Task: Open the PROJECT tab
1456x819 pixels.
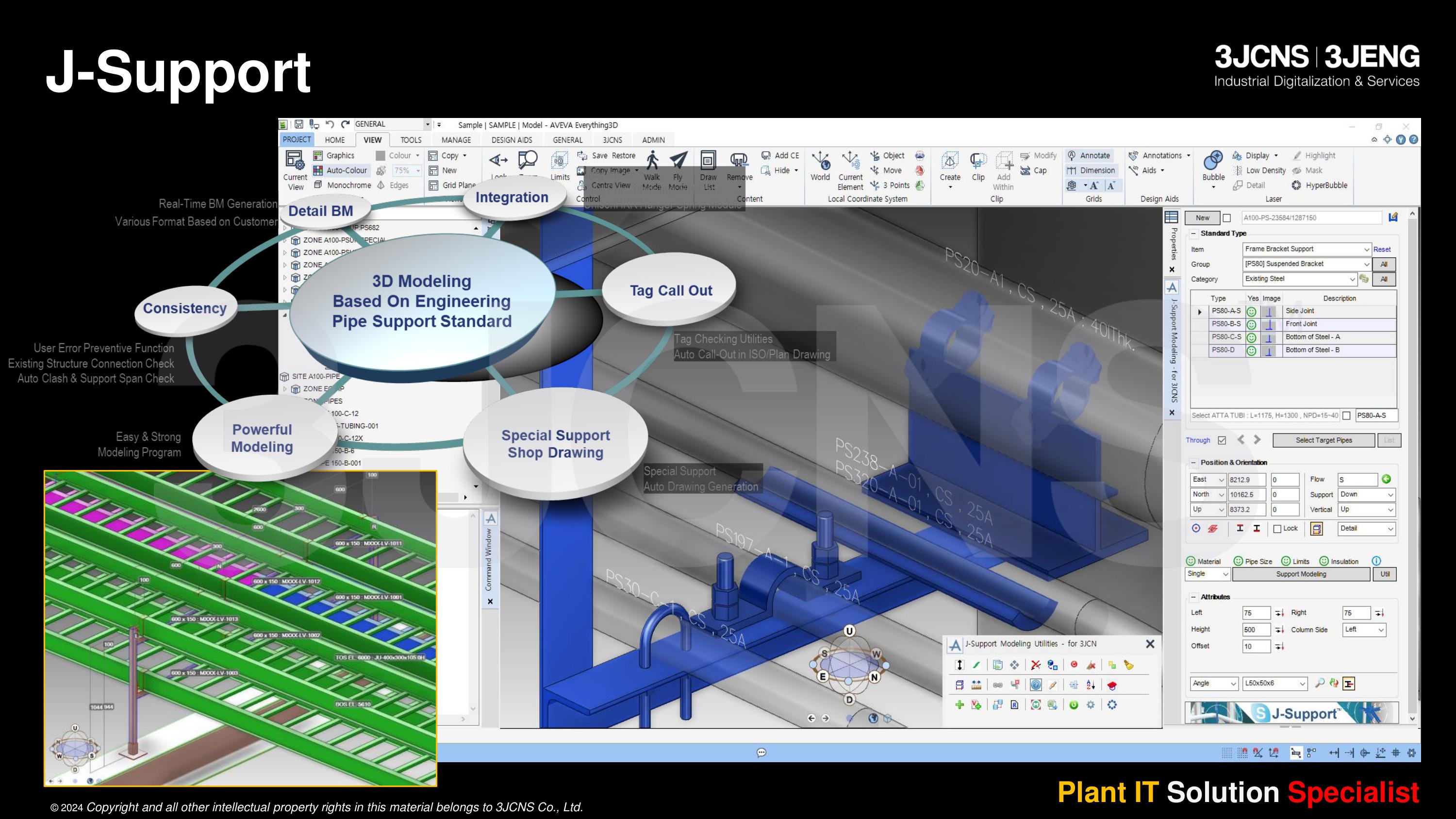Action: [297, 140]
